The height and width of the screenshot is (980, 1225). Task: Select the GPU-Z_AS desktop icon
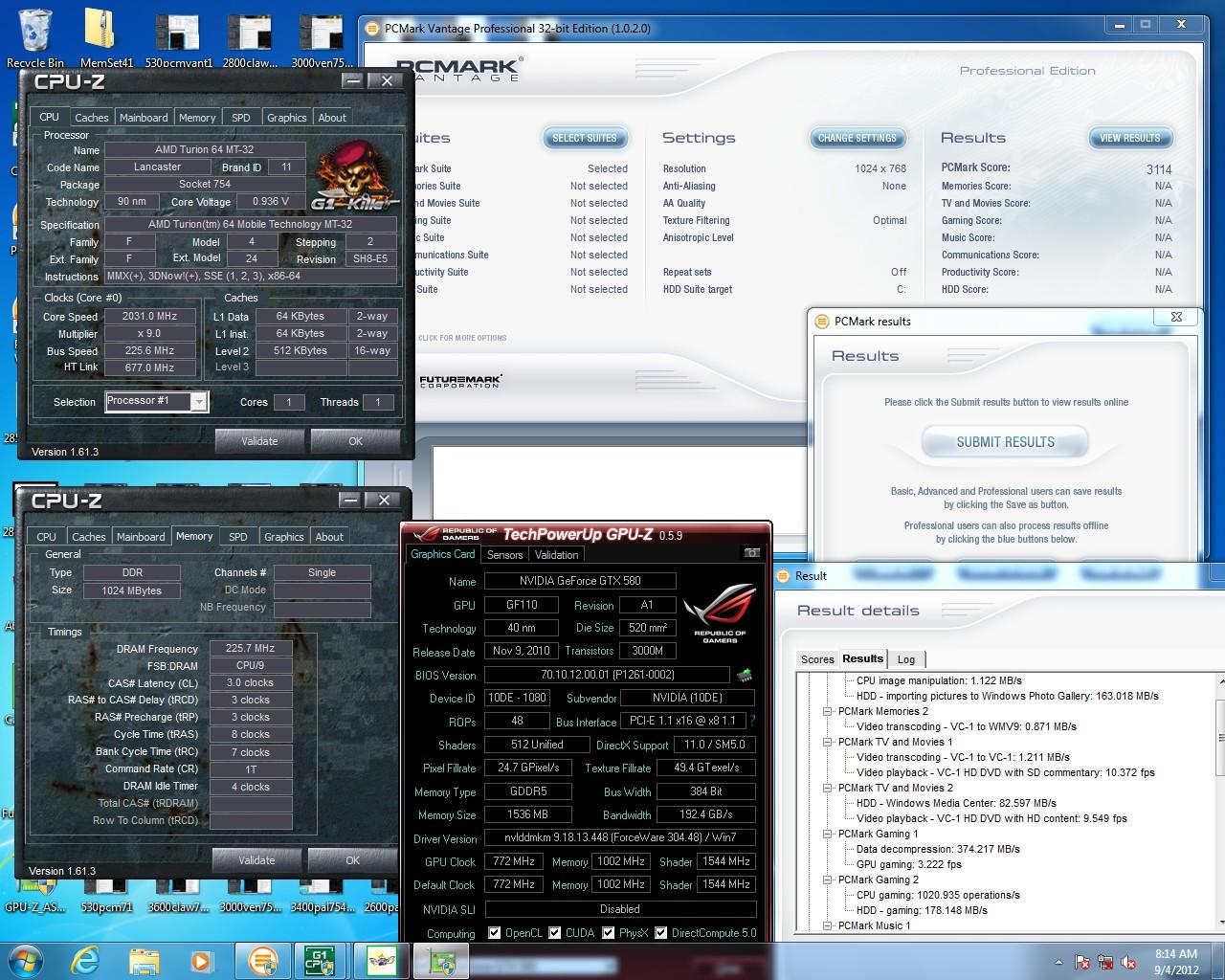[35, 898]
